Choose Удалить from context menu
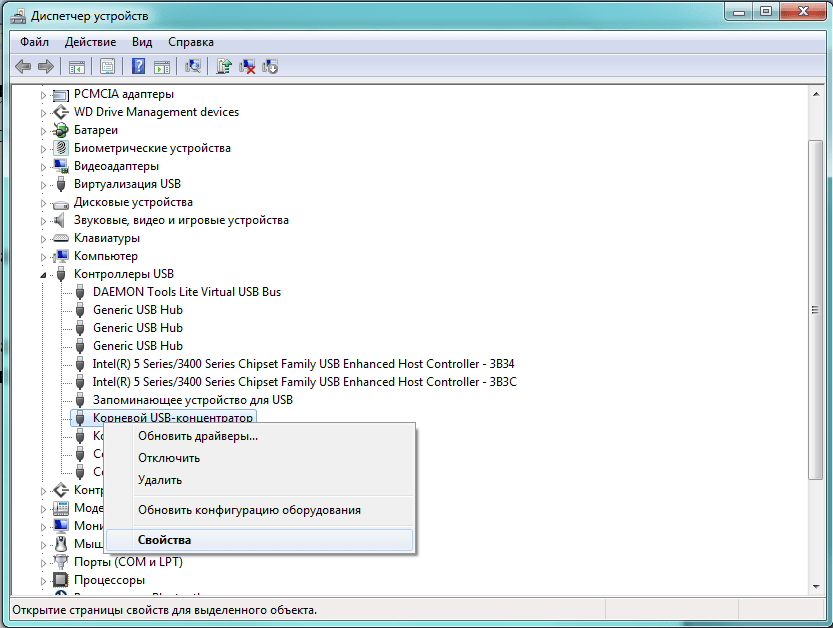The image size is (833, 628). tap(259, 480)
